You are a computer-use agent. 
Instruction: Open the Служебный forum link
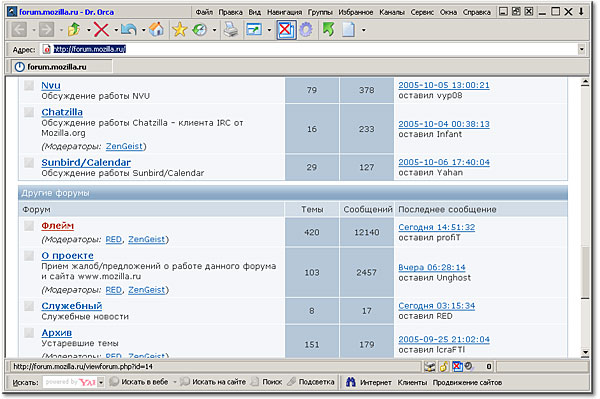pyautogui.click(x=72, y=306)
